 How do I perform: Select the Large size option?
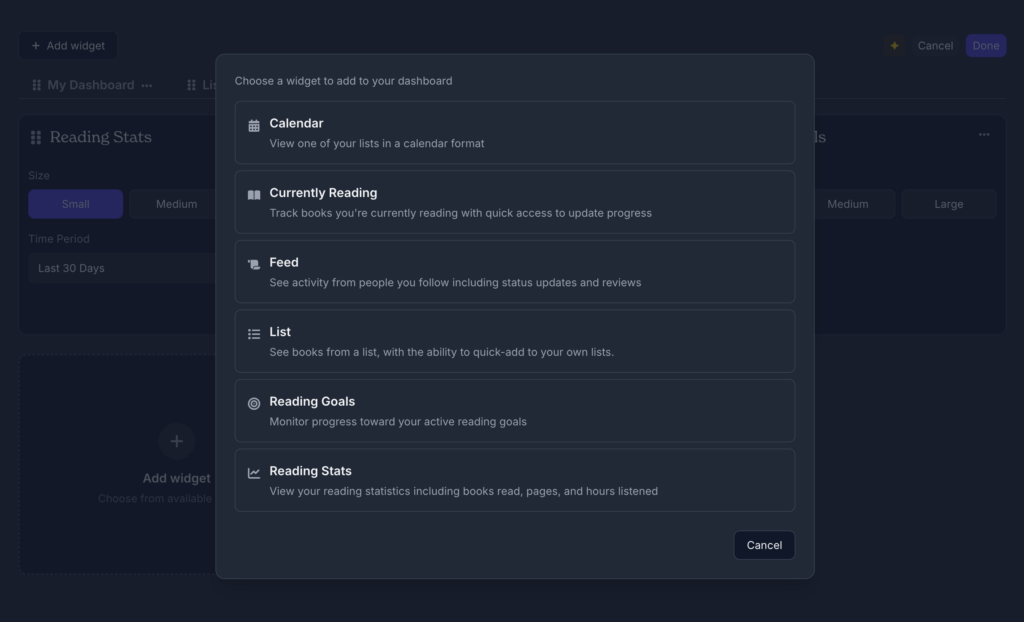click(x=948, y=204)
